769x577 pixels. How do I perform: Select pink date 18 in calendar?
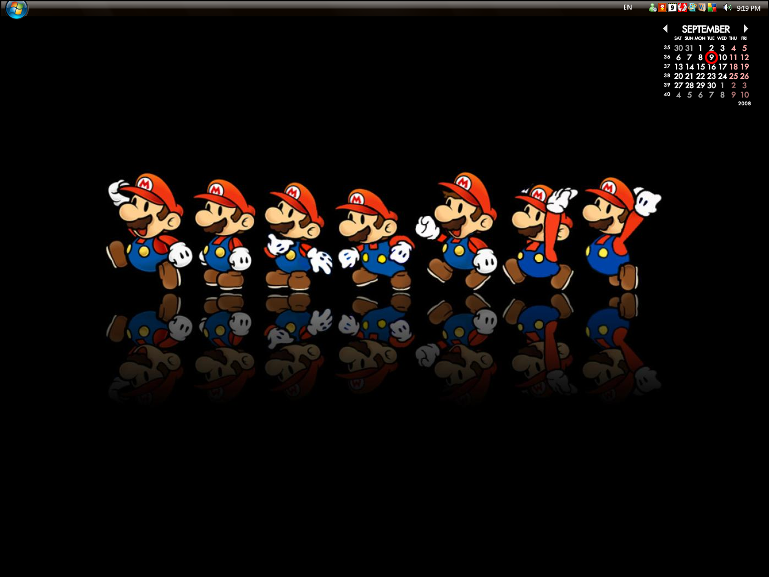[x=734, y=67]
